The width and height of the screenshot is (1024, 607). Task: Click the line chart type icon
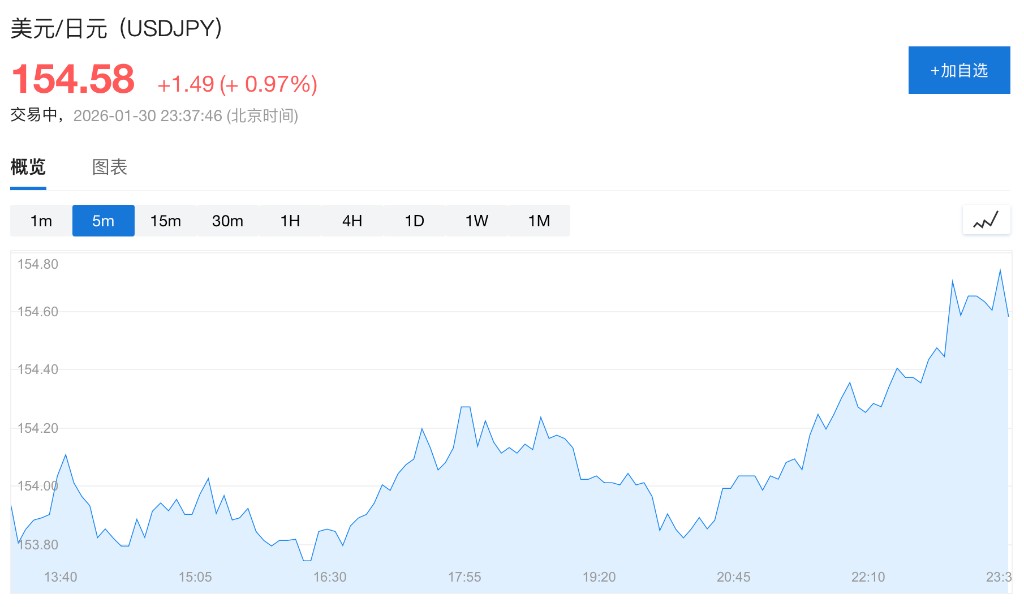pos(986,220)
